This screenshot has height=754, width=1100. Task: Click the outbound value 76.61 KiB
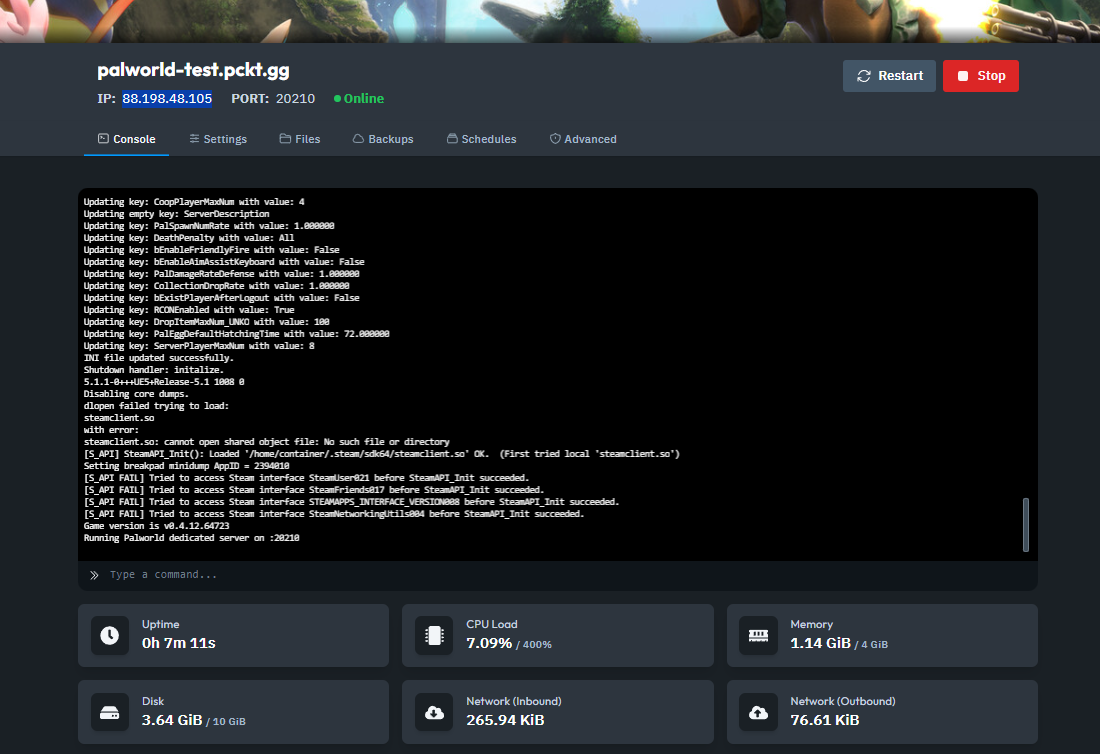[x=824, y=720]
